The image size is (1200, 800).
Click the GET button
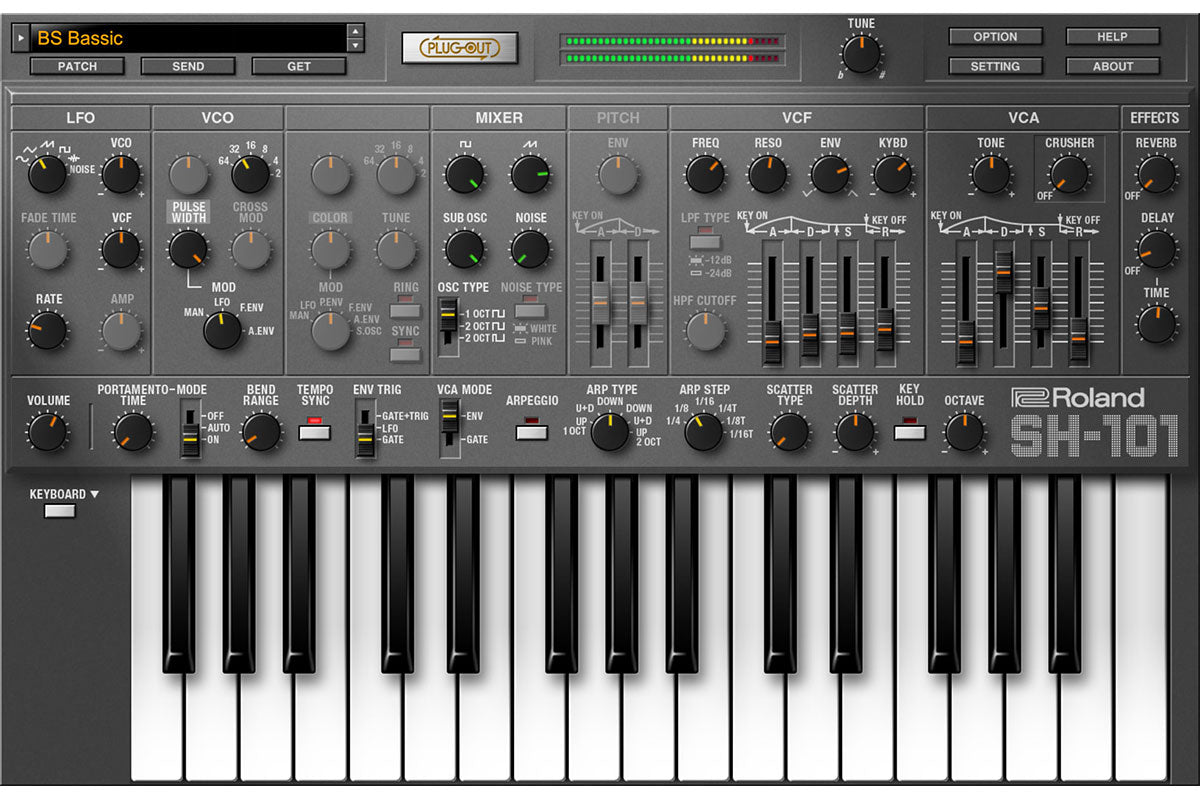coord(298,66)
